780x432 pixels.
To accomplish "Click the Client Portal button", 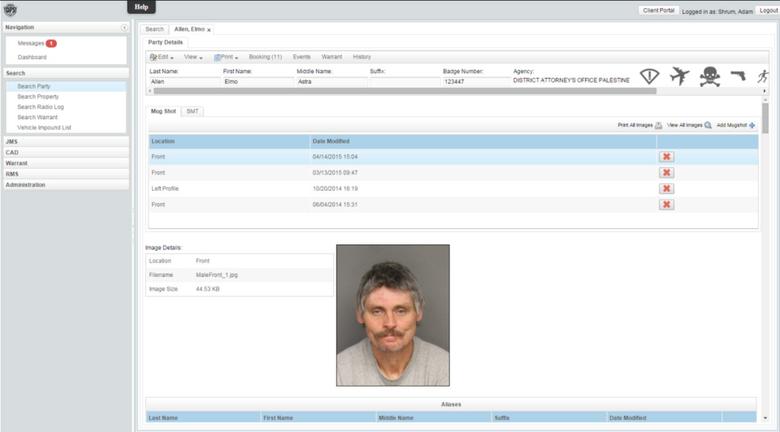I will click(658, 9).
